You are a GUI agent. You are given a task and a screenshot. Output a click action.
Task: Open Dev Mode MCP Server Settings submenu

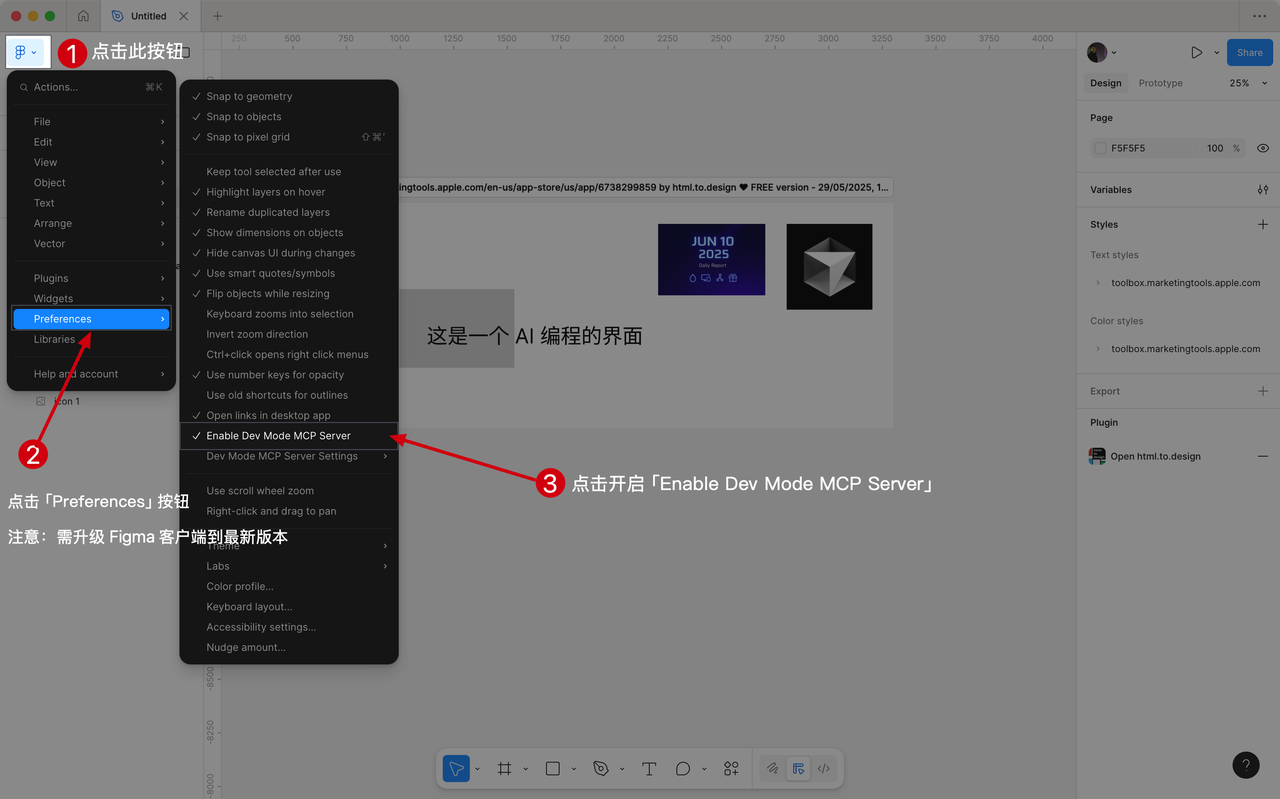pos(289,456)
